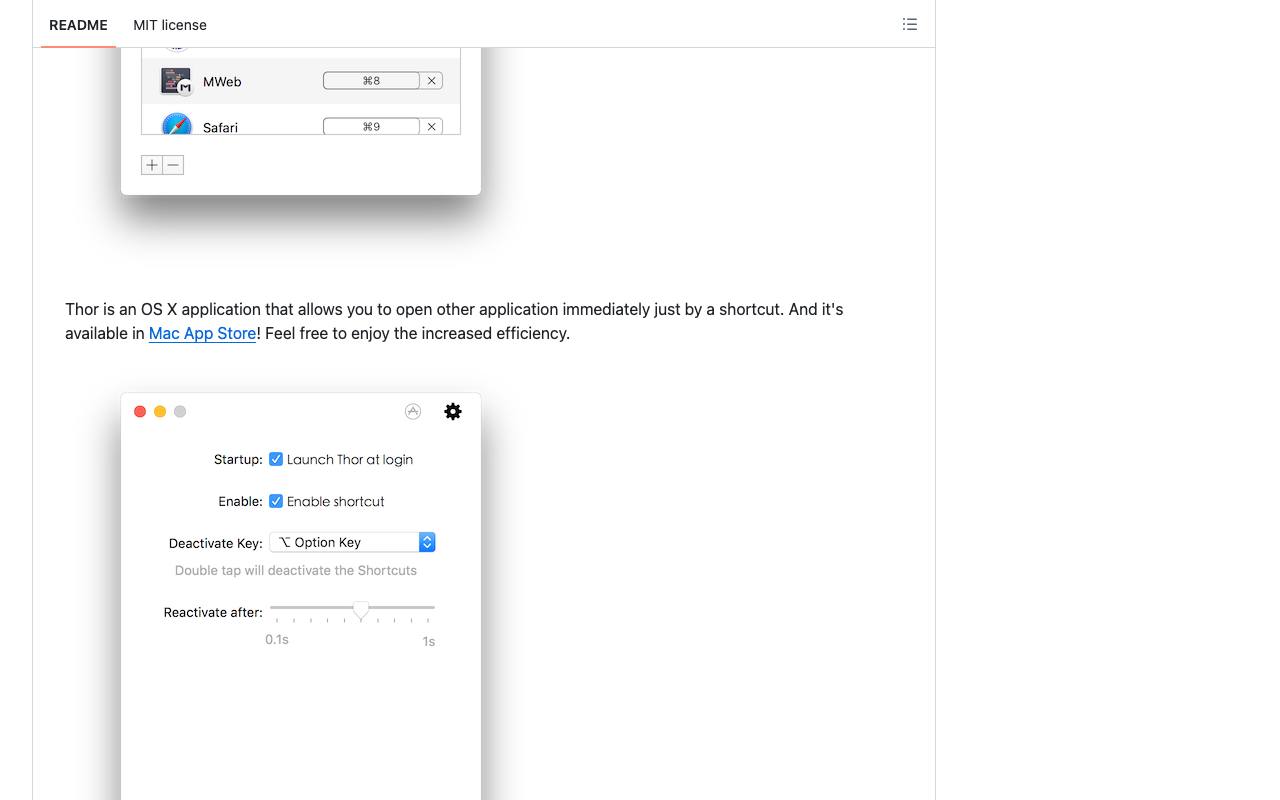Open the settings gear icon
Viewport: 1280px width, 800px height.
click(x=453, y=411)
